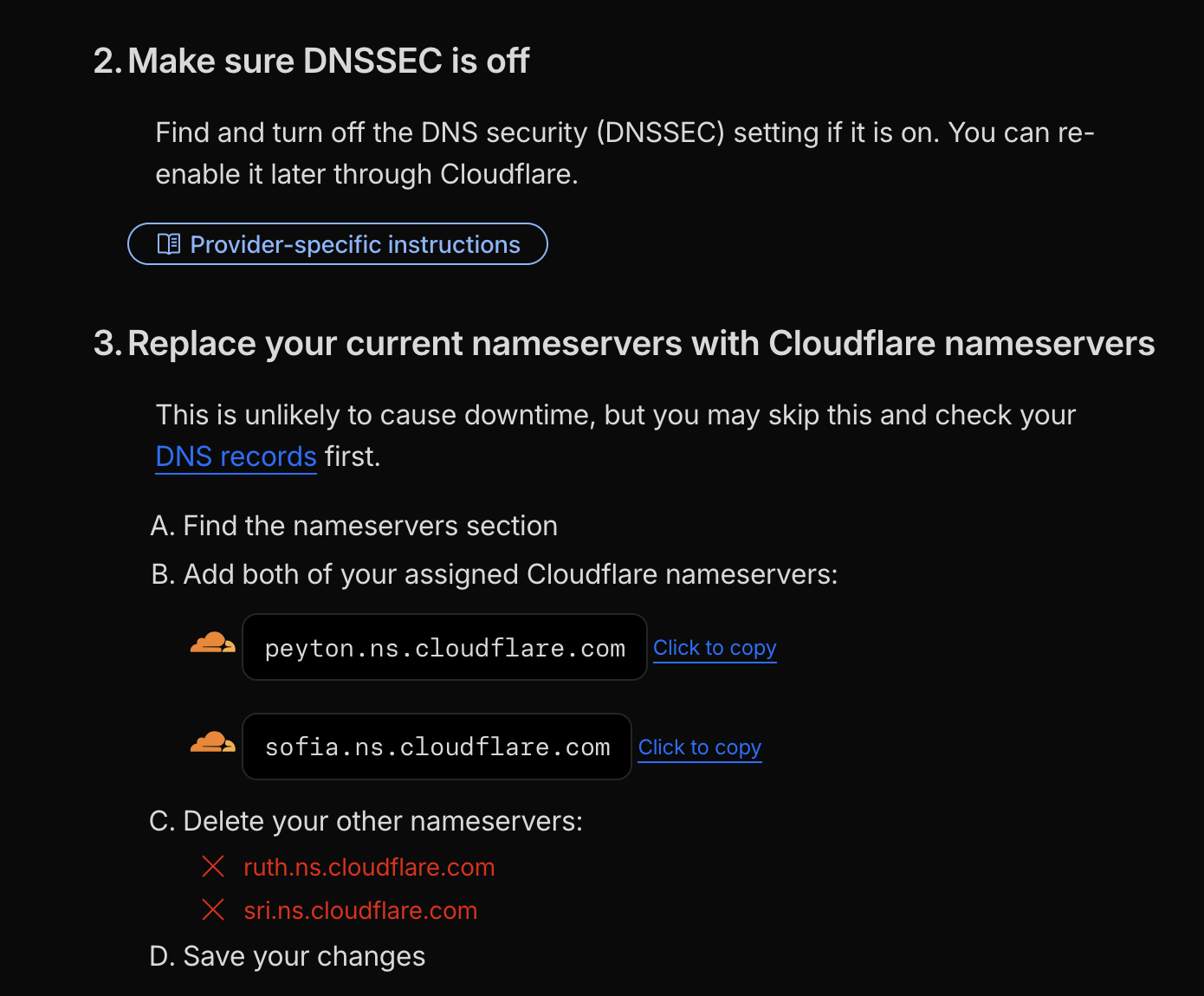The height and width of the screenshot is (996, 1204).
Task: Click the "Make sure DNSSEC is off" heading
Action: click(327, 61)
